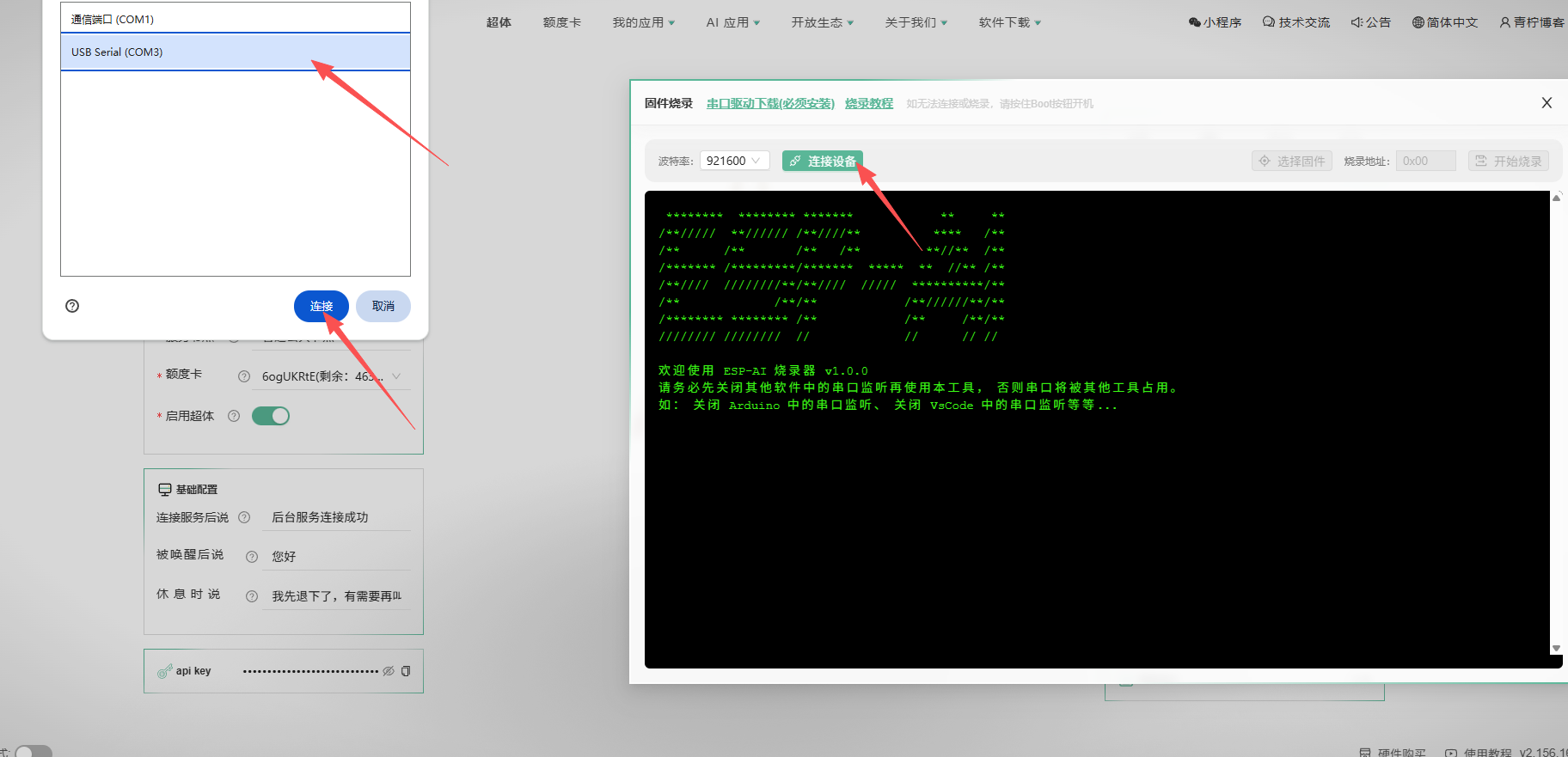1568x757 pixels.
Task: Open the 开放生态 menu
Action: (822, 22)
